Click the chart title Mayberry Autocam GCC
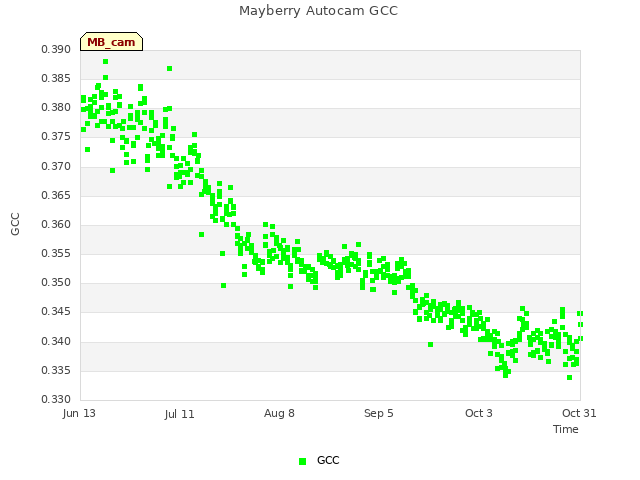 click(x=318, y=11)
